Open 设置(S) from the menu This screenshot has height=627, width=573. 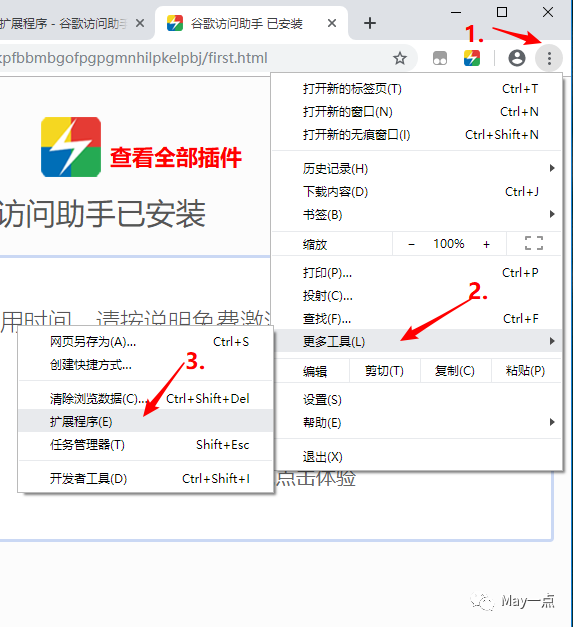tap(417, 399)
